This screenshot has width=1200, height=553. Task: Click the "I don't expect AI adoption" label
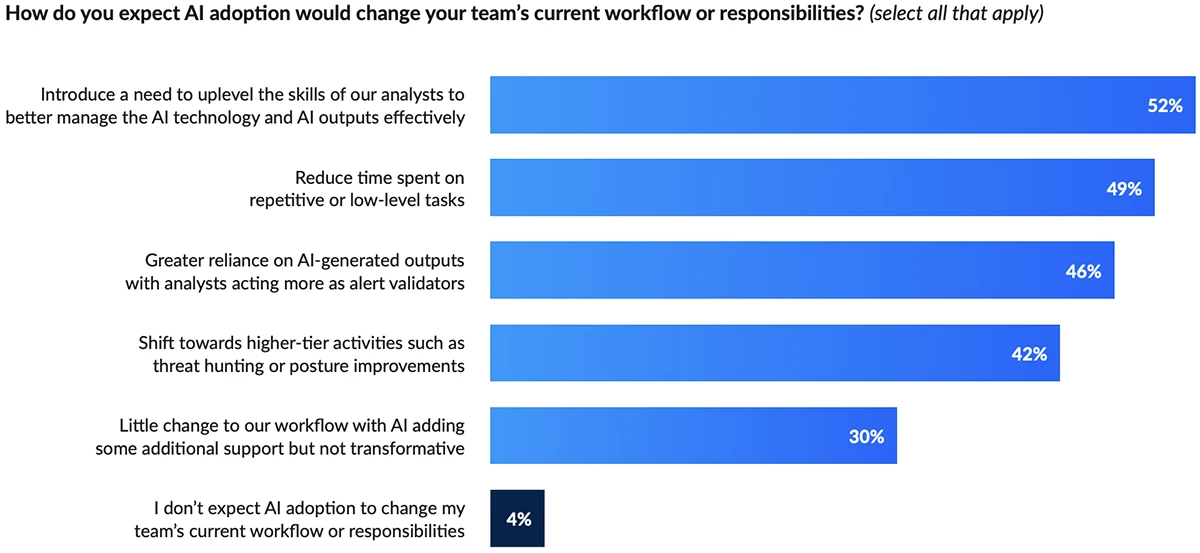299,519
